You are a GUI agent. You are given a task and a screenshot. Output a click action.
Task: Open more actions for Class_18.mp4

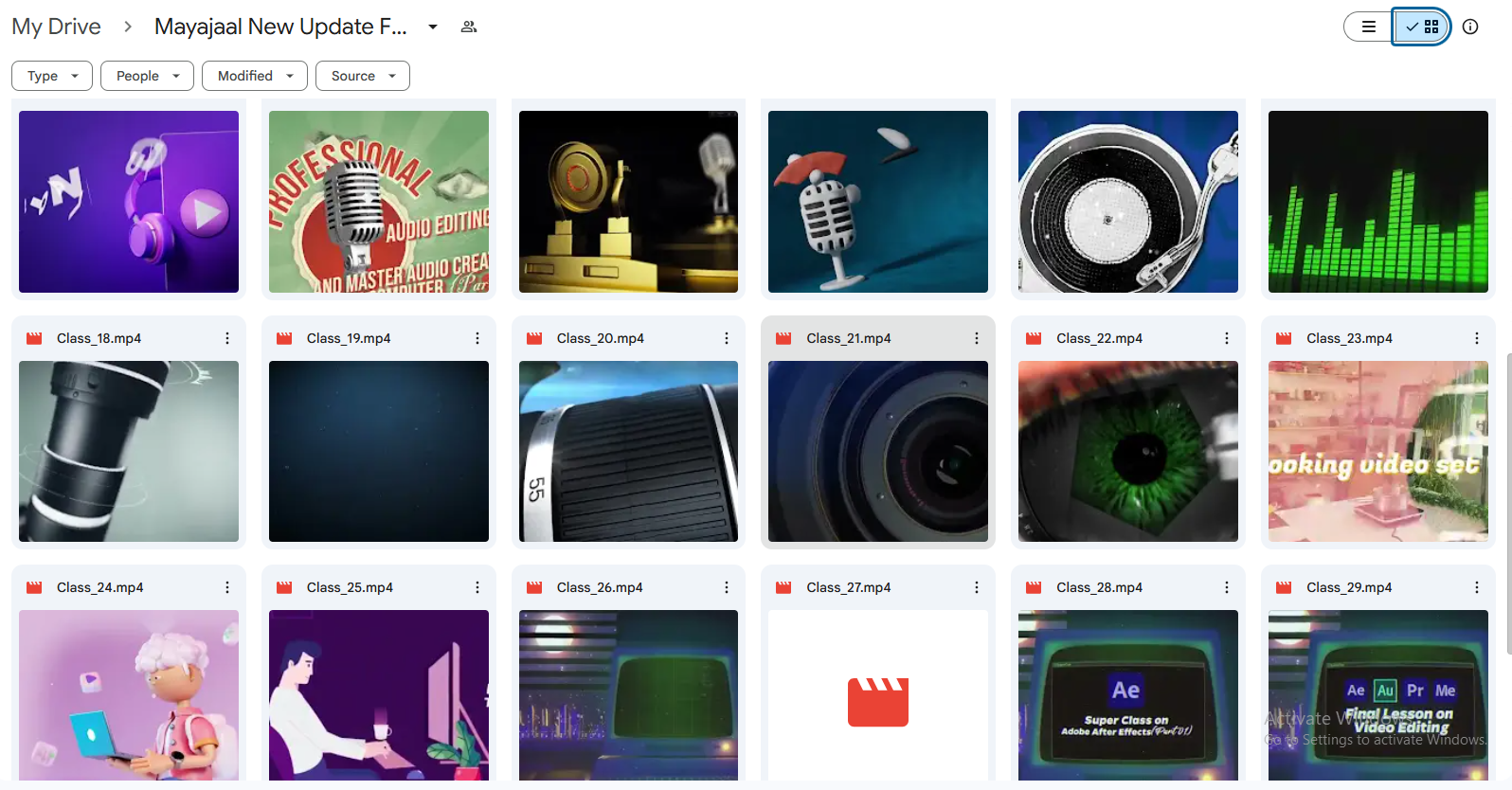[227, 338]
